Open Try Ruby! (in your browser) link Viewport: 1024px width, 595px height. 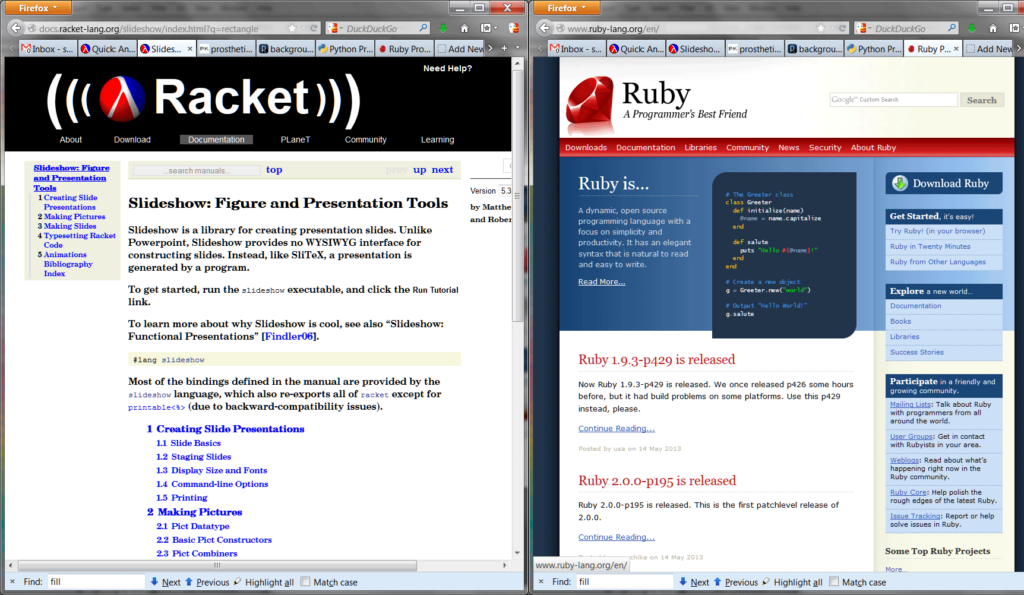pos(937,231)
